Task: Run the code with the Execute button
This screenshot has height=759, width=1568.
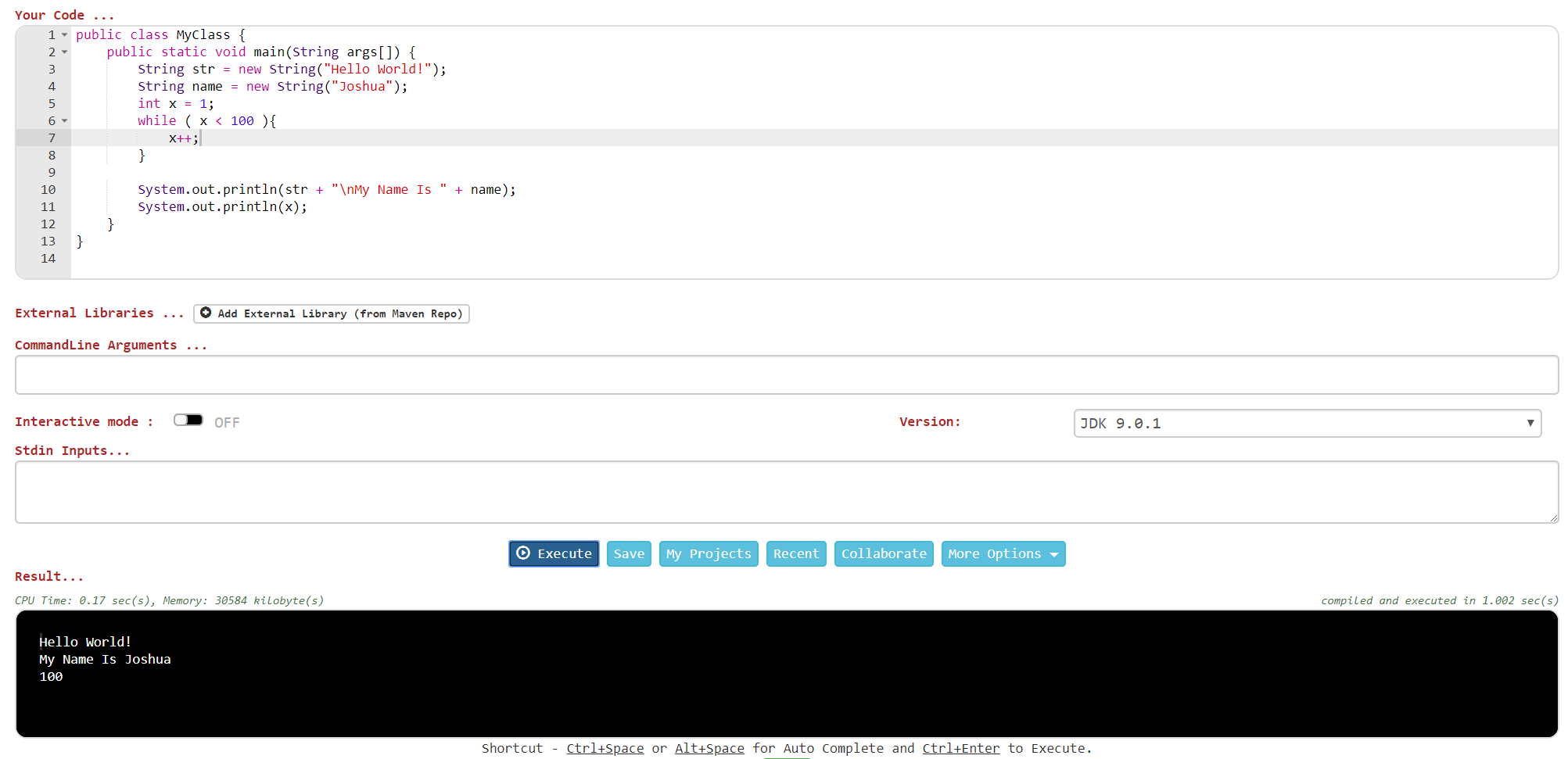Action: click(554, 553)
